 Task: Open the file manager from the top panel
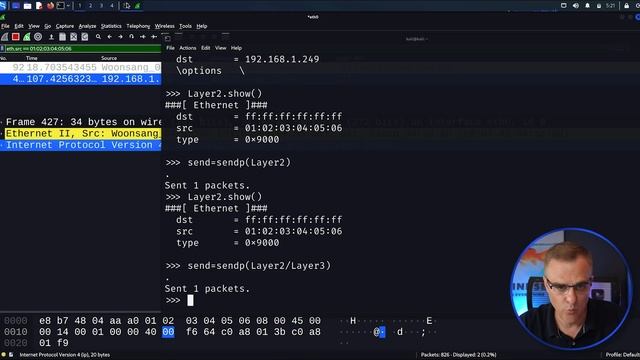pos(28,6)
